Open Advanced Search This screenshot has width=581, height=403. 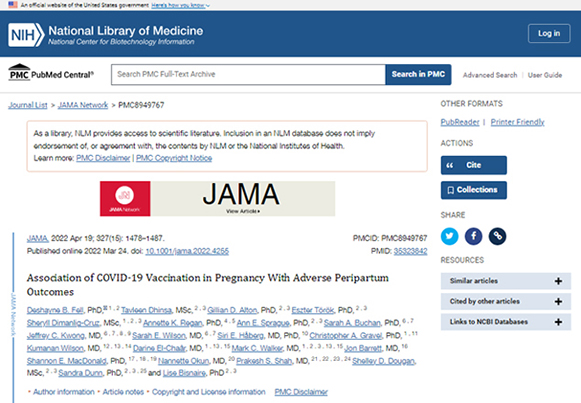(x=490, y=75)
